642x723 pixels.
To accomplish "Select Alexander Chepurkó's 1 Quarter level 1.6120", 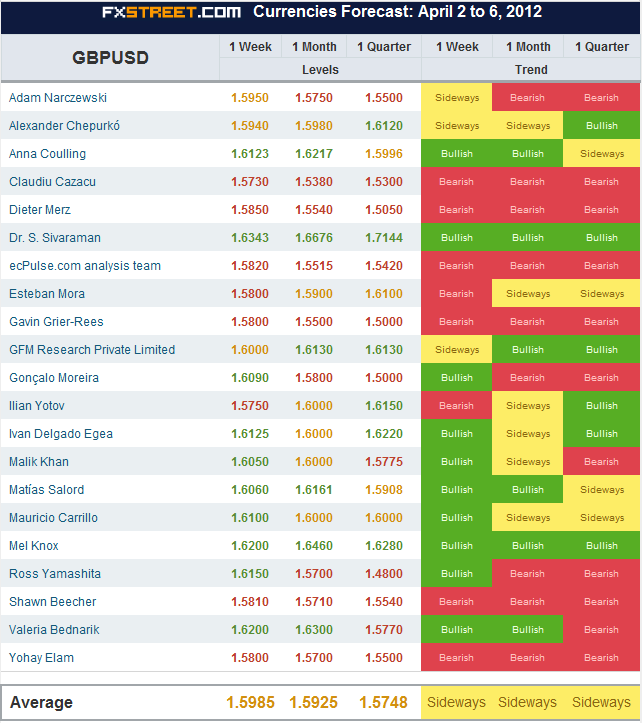I will click(x=384, y=126).
